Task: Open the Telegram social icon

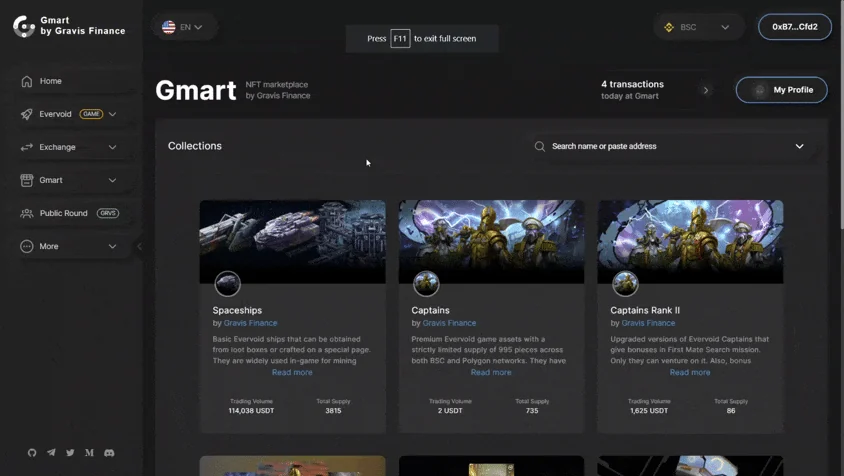Action: point(51,453)
